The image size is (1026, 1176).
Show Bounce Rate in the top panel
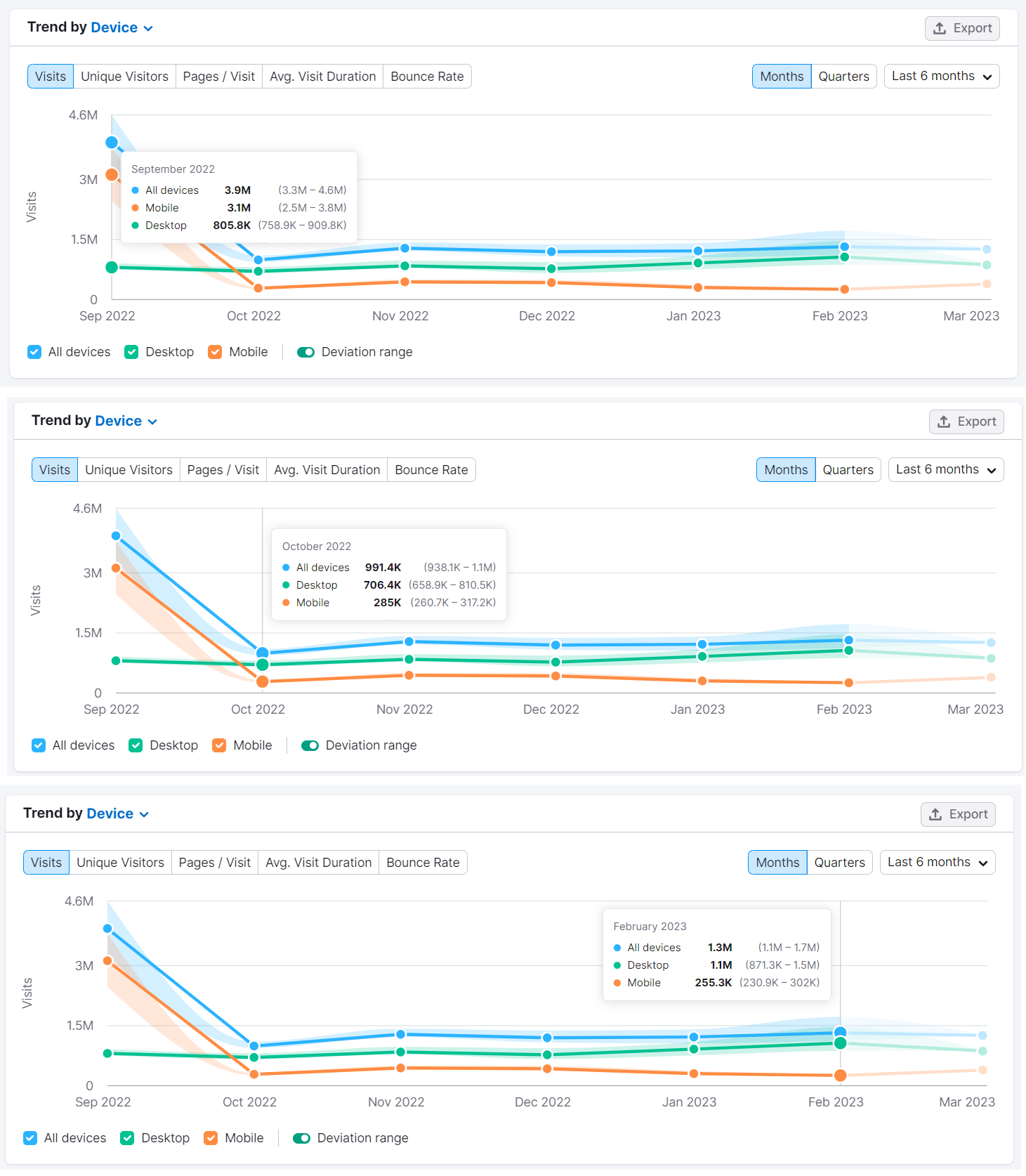pyautogui.click(x=427, y=77)
